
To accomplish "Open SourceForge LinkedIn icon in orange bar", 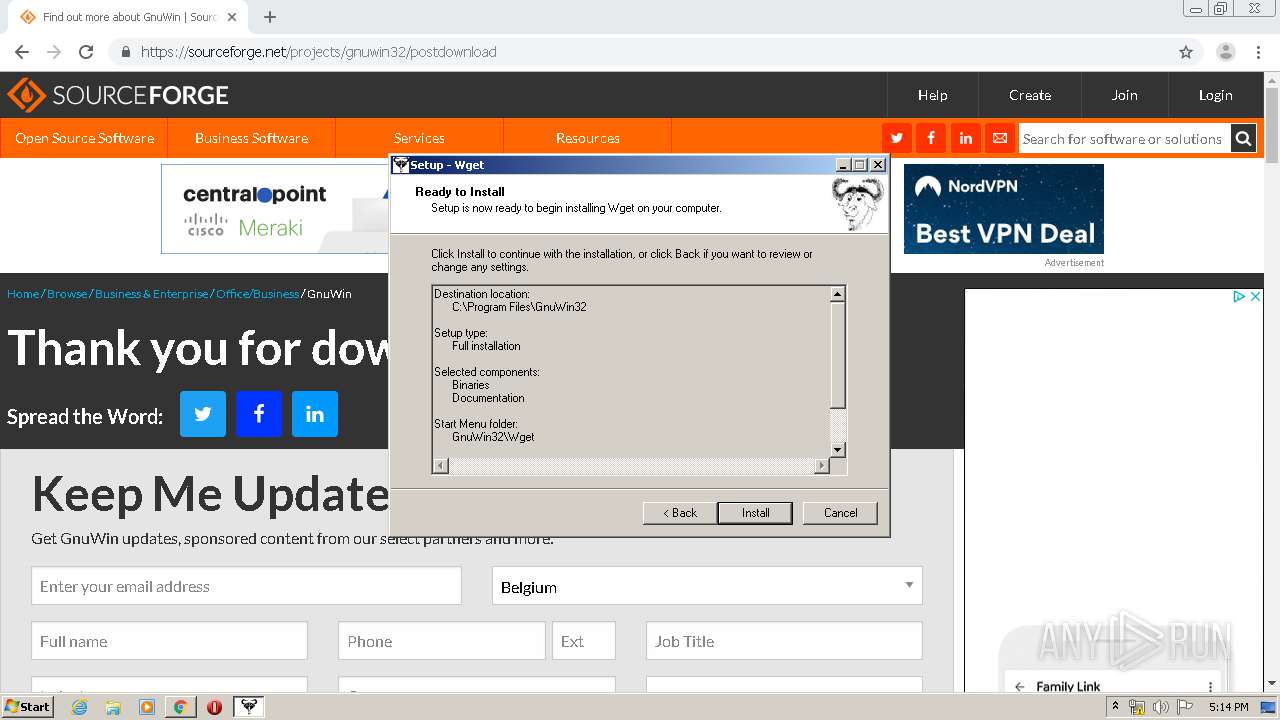I will click(x=965, y=138).
